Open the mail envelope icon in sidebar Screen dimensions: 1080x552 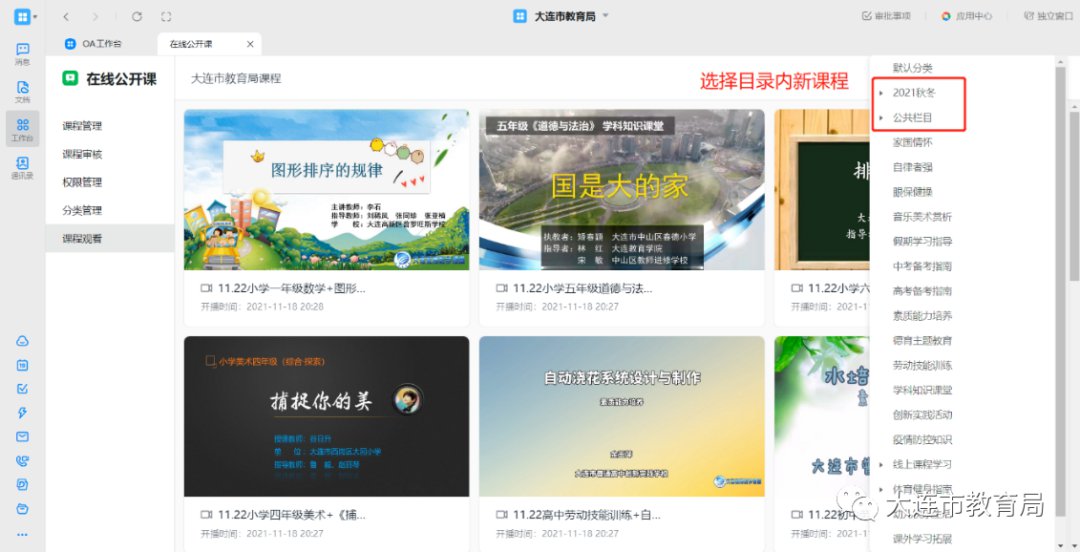23,437
